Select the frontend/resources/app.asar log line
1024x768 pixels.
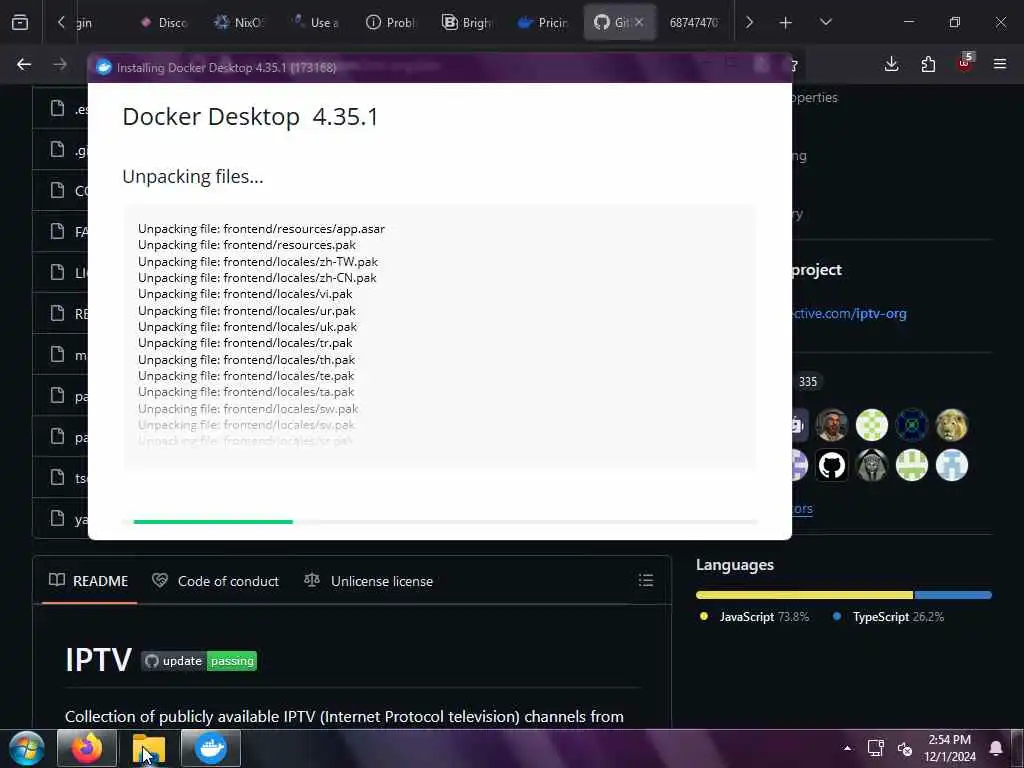click(x=261, y=229)
